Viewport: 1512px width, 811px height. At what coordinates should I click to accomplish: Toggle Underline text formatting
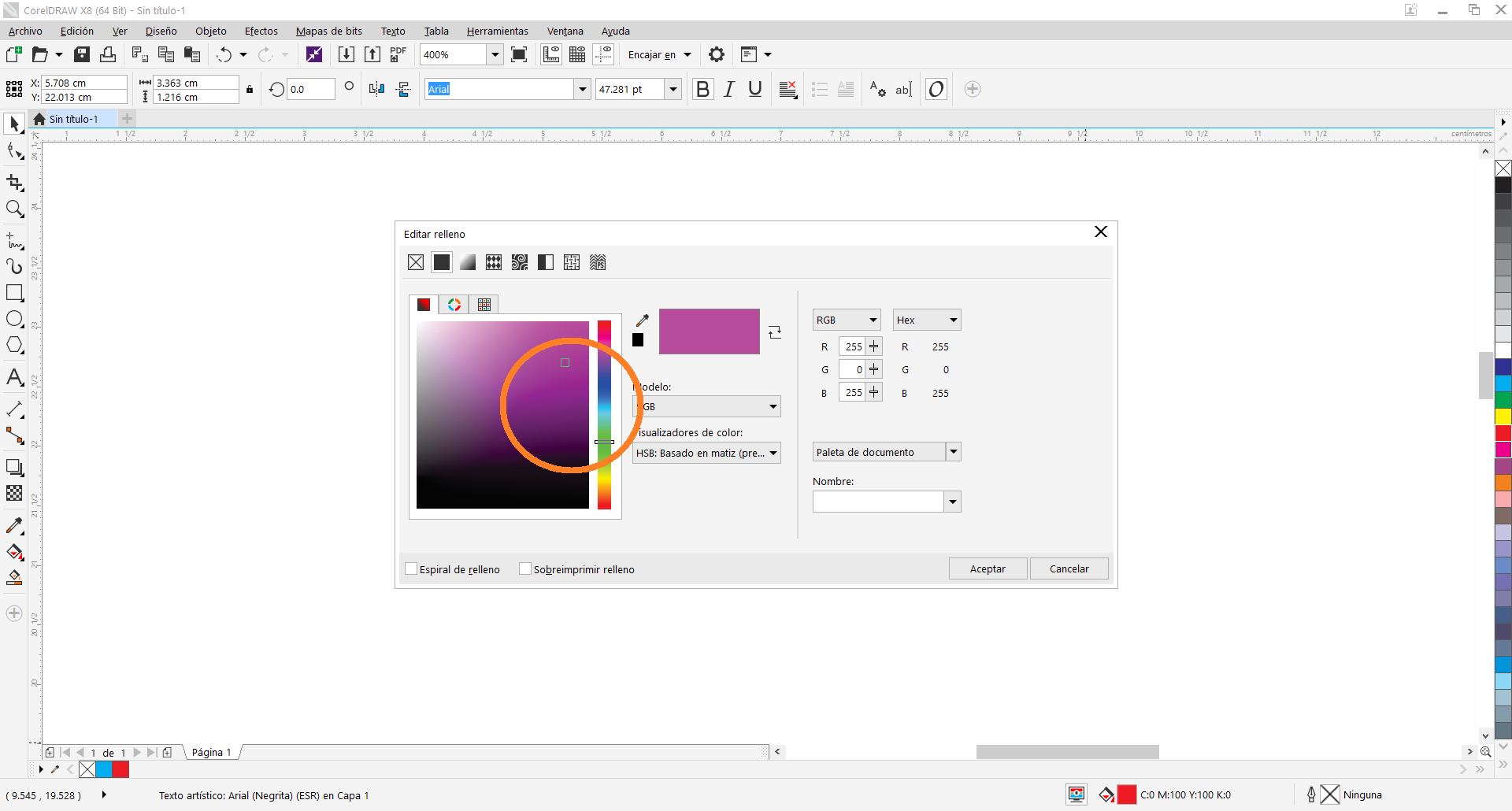(x=755, y=89)
